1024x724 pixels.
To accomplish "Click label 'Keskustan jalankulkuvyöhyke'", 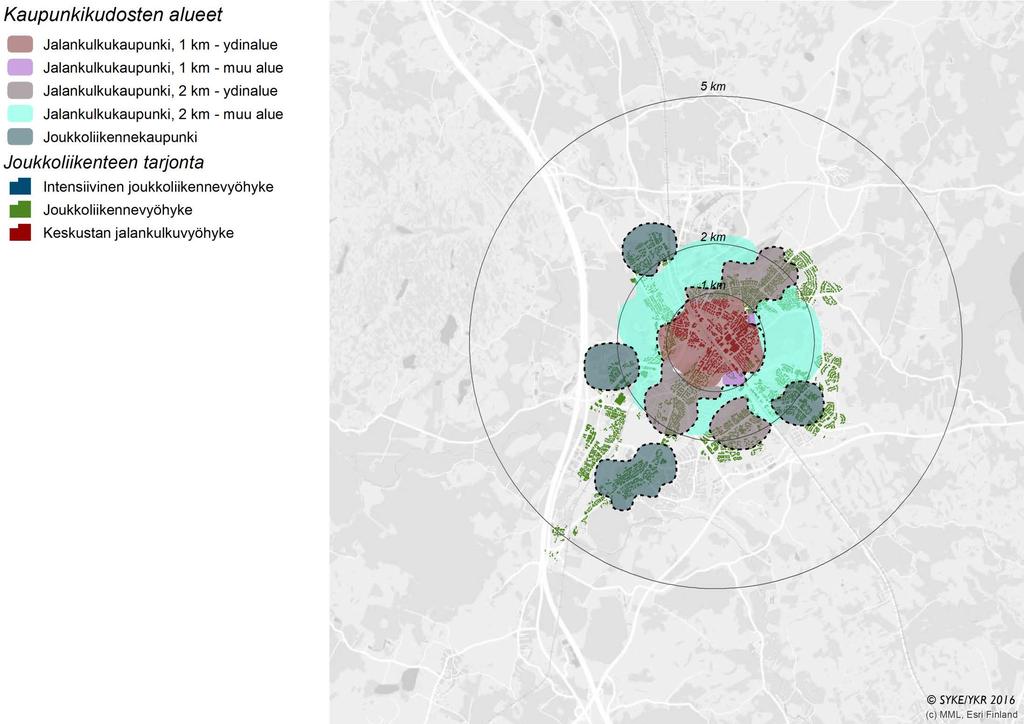I will coord(138,233).
